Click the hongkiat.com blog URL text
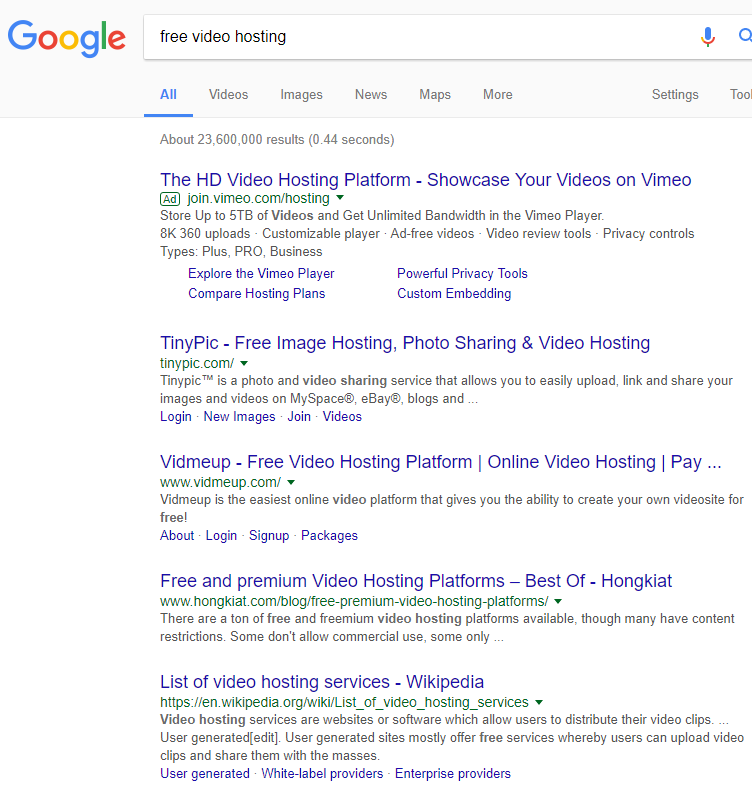 pyautogui.click(x=354, y=601)
